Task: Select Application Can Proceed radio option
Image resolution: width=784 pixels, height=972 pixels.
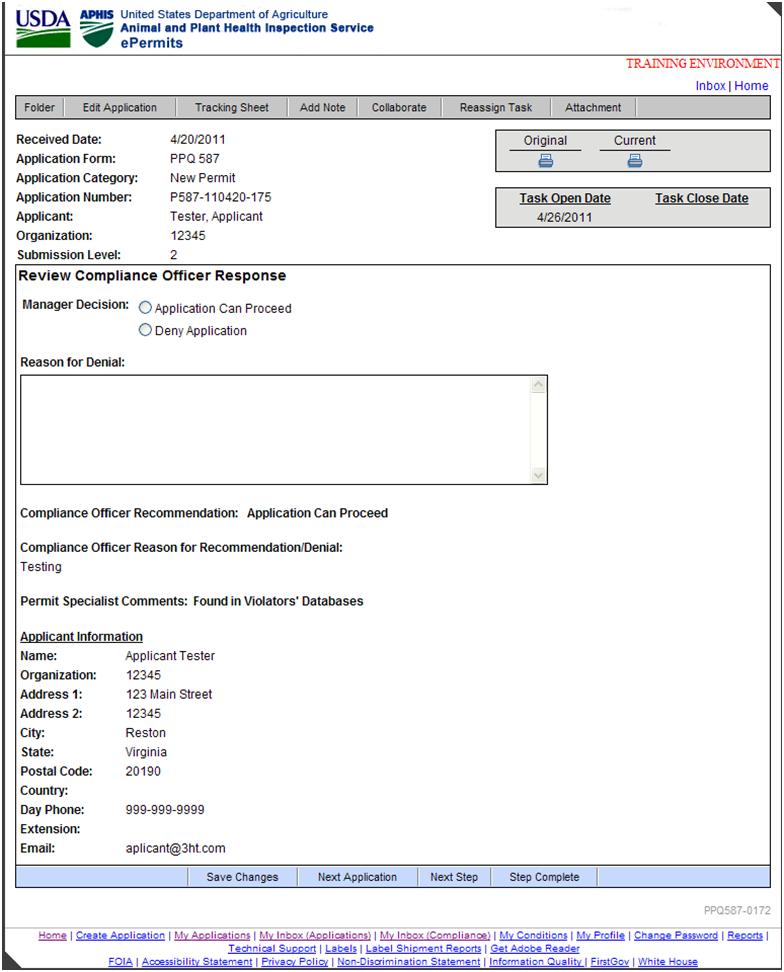Action: (x=145, y=307)
